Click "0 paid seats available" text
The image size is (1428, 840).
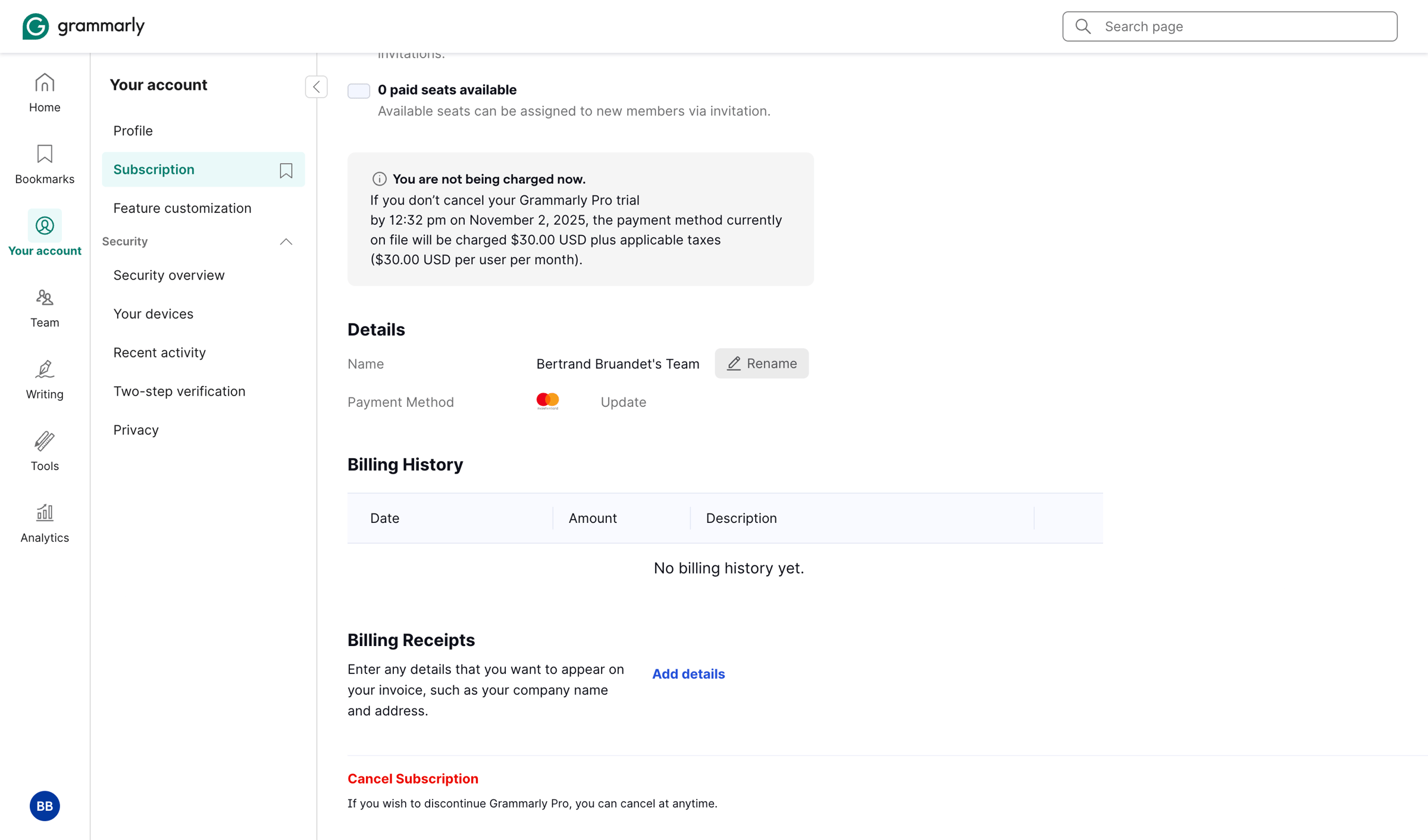(x=447, y=90)
